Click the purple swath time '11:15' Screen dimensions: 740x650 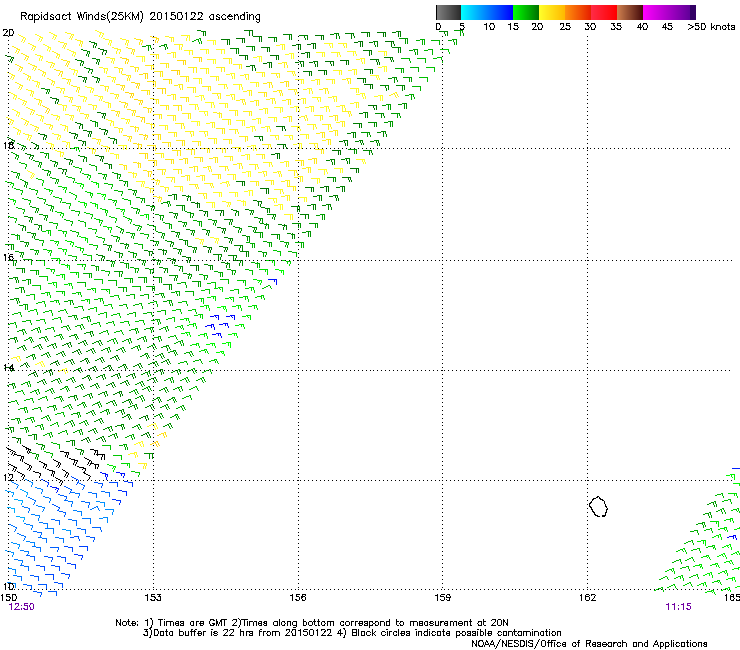pos(679,607)
